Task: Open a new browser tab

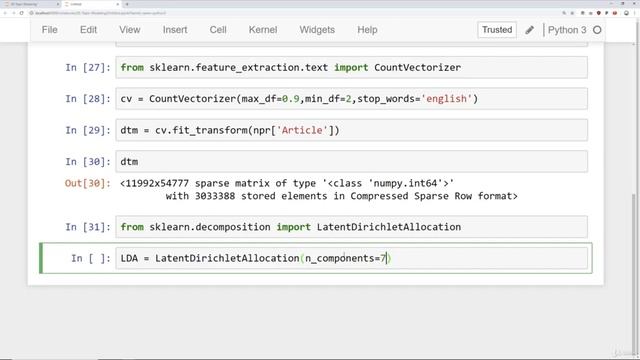Action: [x=127, y=4]
